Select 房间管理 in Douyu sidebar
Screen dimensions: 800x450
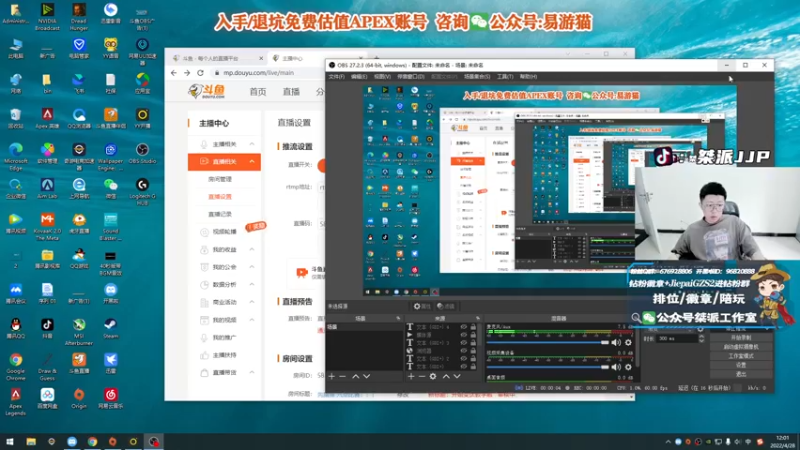coord(220,179)
